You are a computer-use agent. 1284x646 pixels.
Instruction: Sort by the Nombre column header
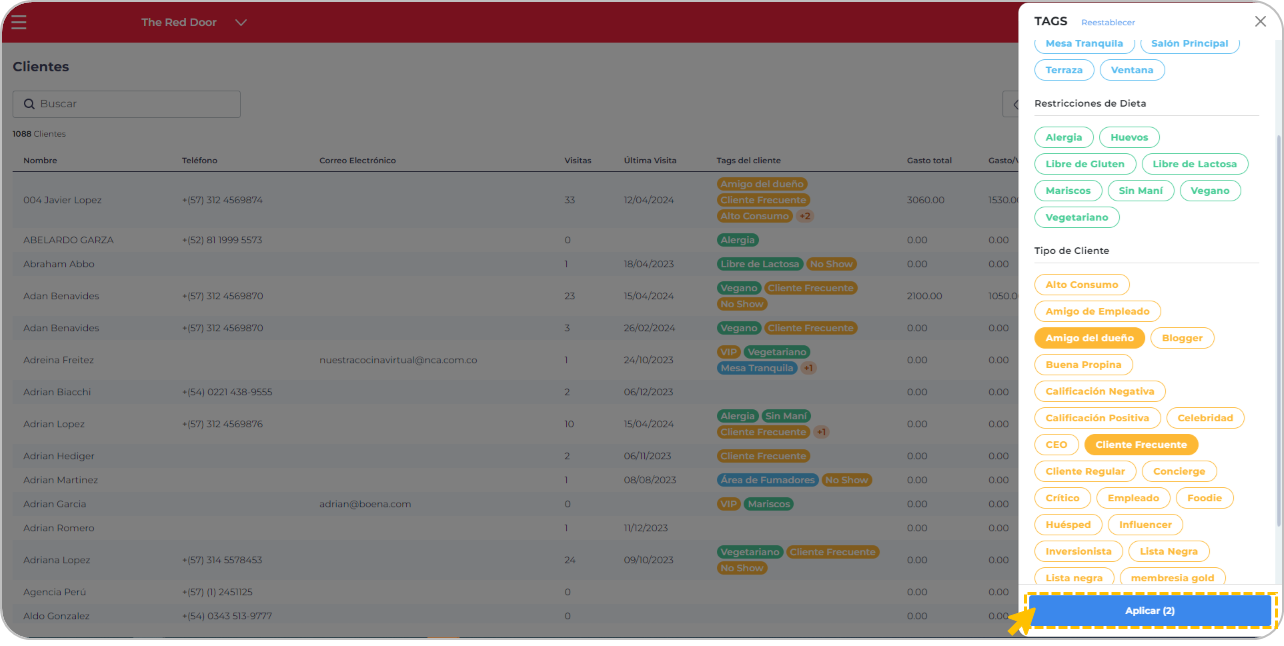tap(40, 161)
